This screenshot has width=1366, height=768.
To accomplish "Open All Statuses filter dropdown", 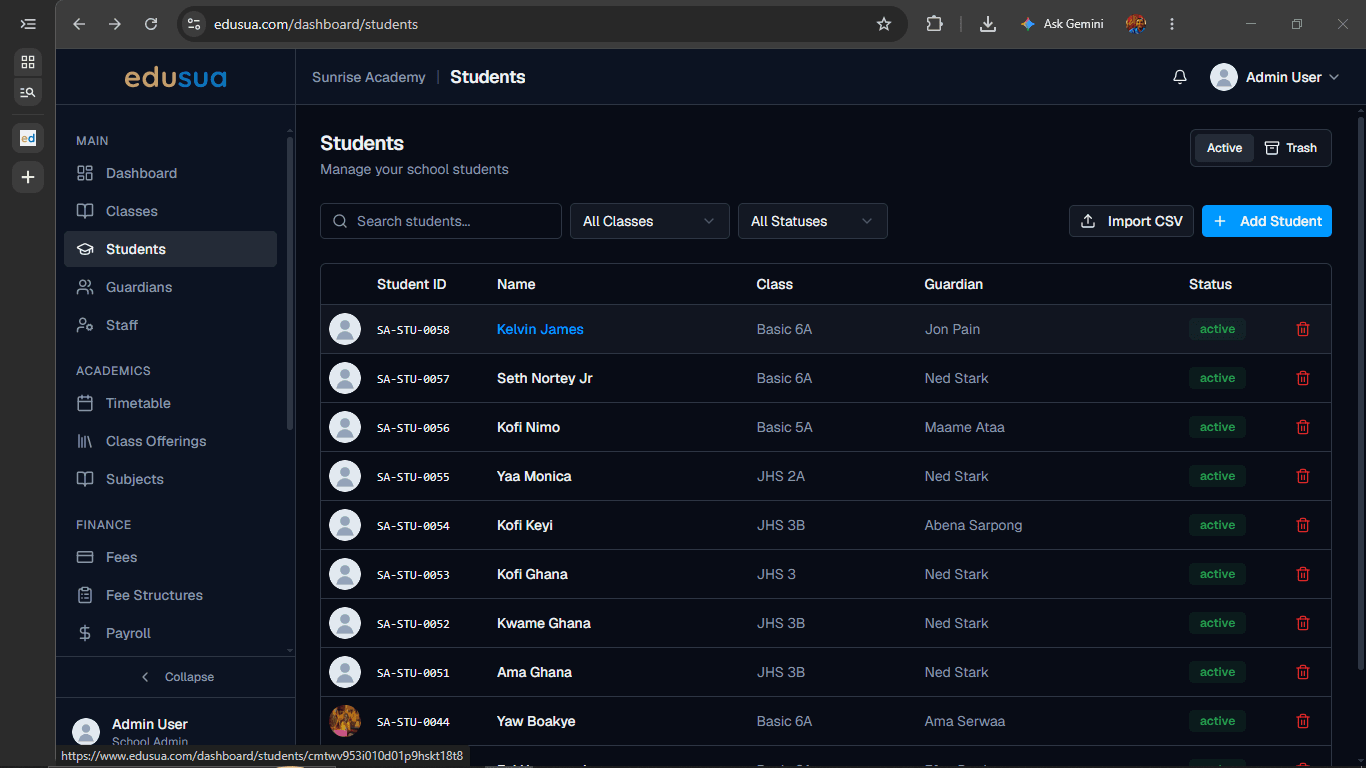I will point(813,221).
